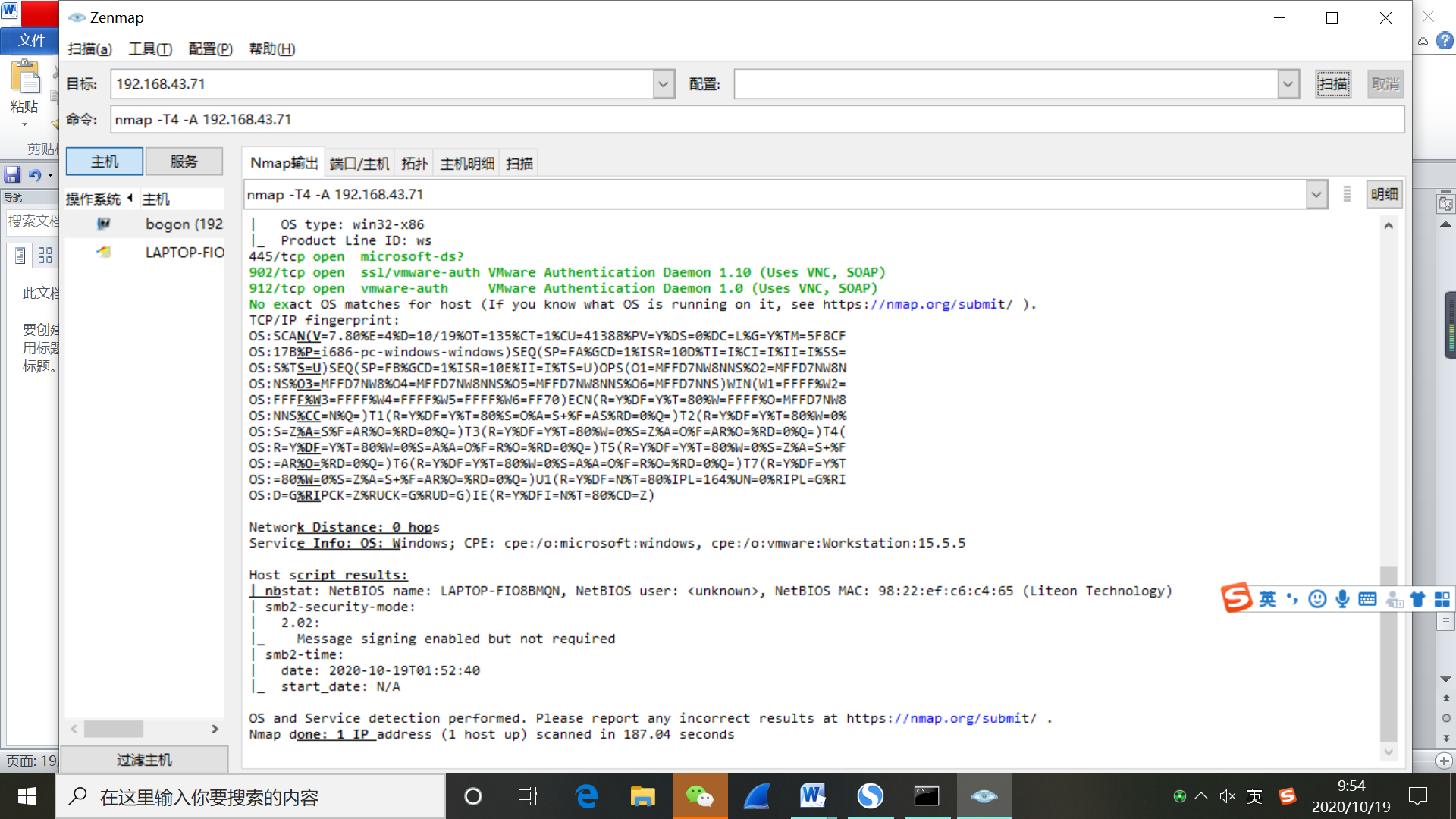Viewport: 1456px width, 819px height.
Task: Click Sogou microphone voice input icon
Action: tap(1342, 599)
